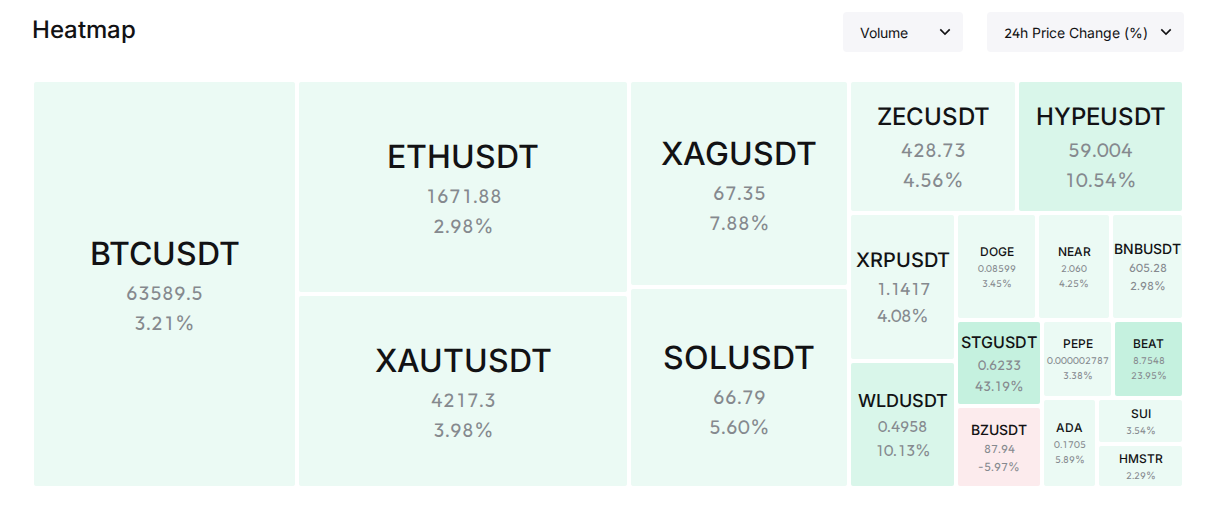Image resolution: width=1216 pixels, height=520 pixels.
Task: Select the PEPE tile
Action: (x=1078, y=359)
